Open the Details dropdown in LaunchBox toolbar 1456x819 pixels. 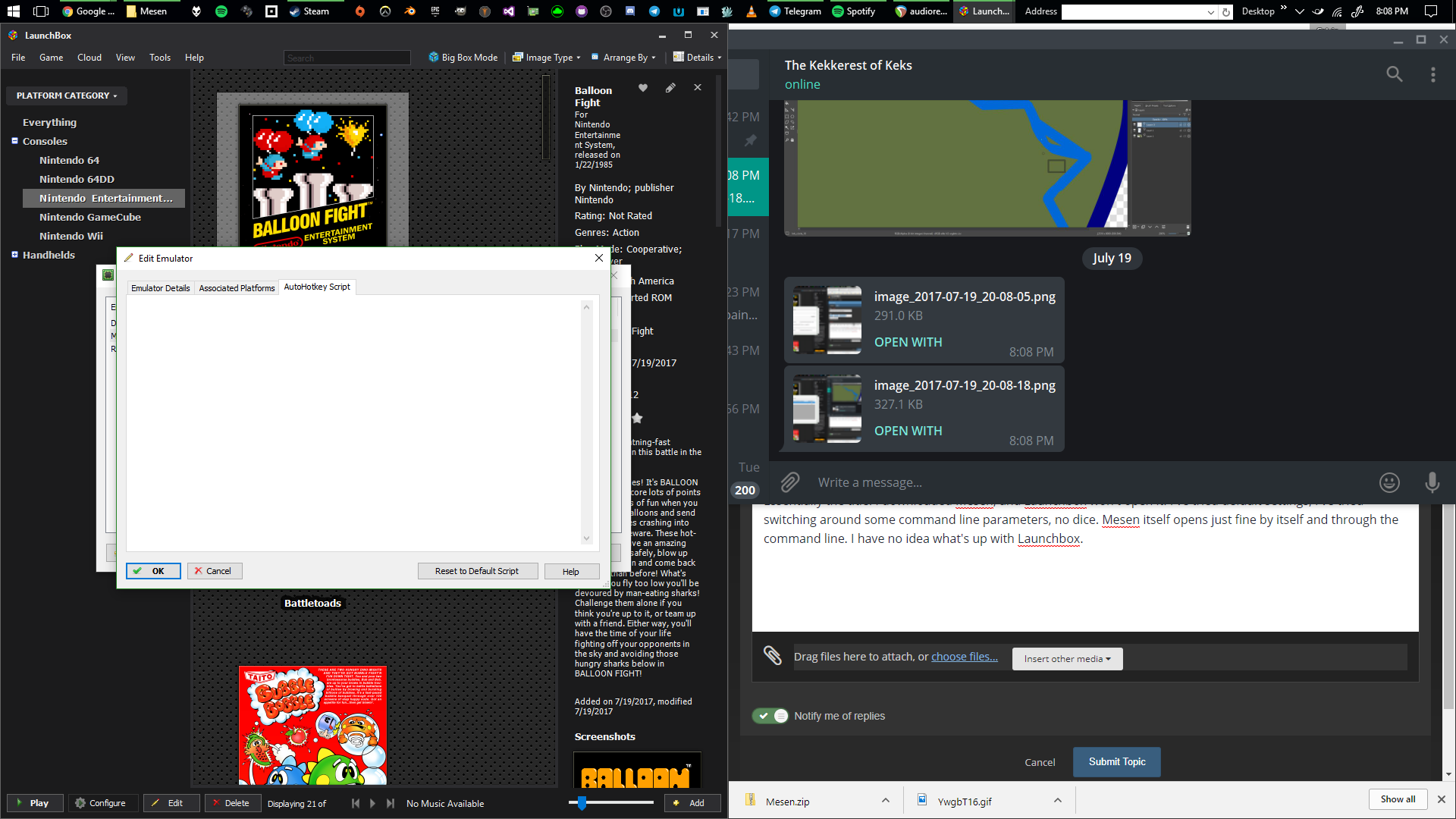(x=697, y=58)
